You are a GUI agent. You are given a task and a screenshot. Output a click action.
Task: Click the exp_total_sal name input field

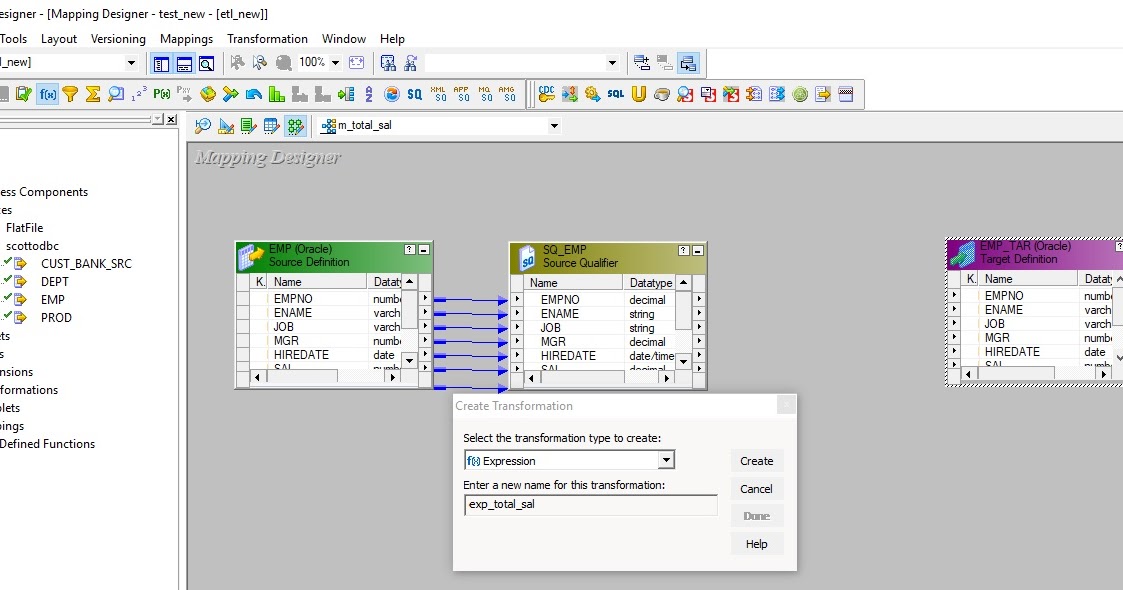click(590, 506)
